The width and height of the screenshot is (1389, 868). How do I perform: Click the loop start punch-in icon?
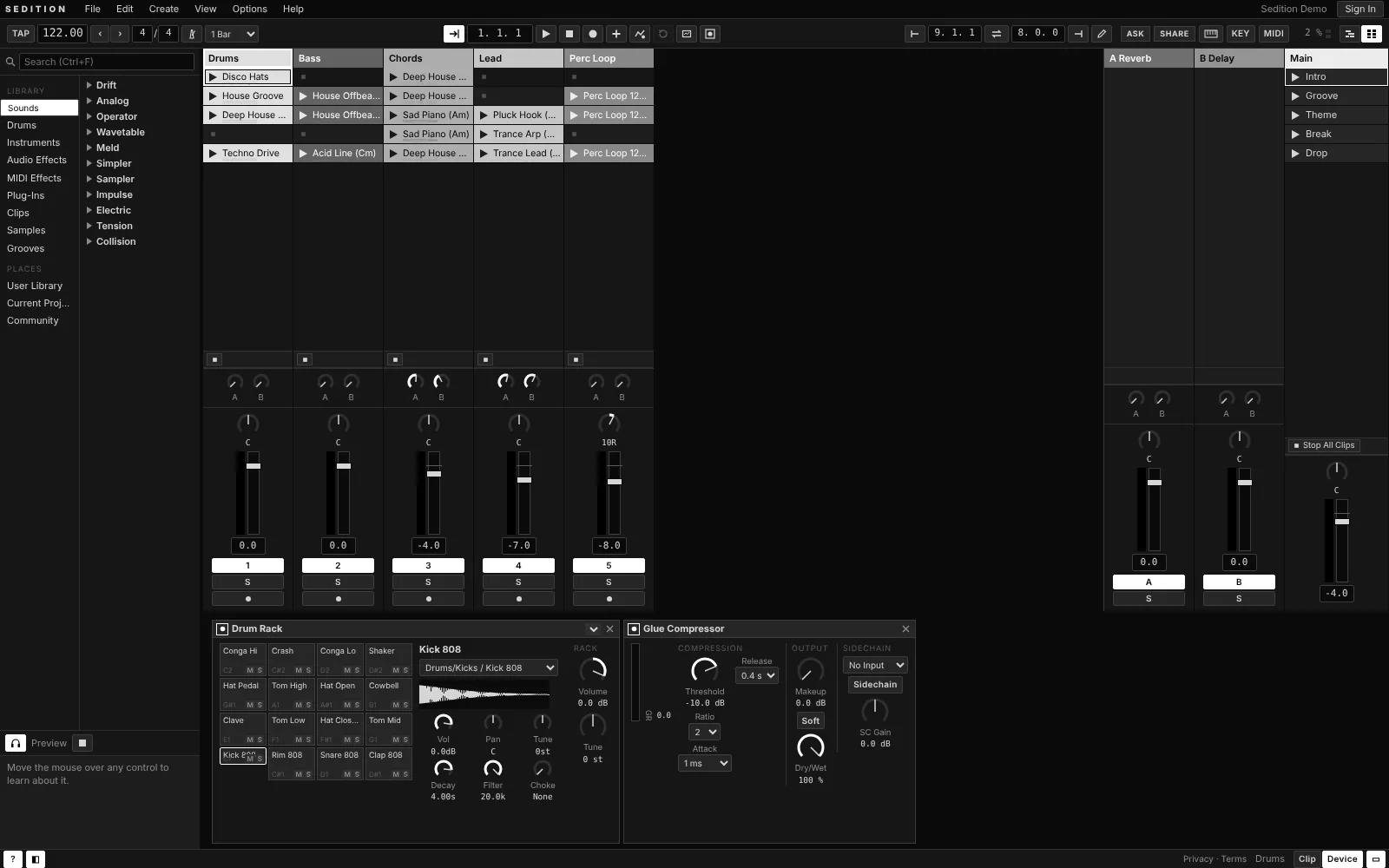(x=913, y=34)
